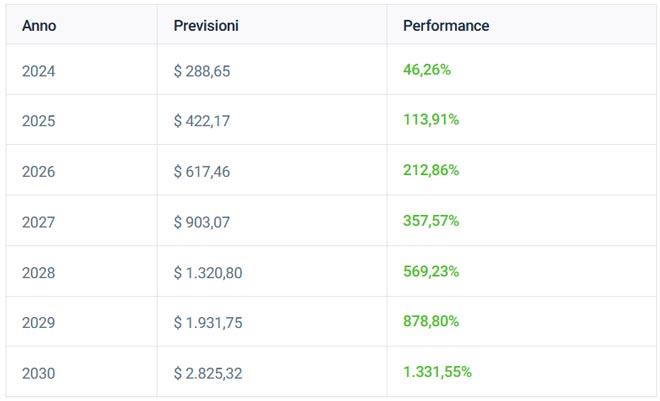Select the 2027 year cell

pyautogui.click(x=38, y=221)
